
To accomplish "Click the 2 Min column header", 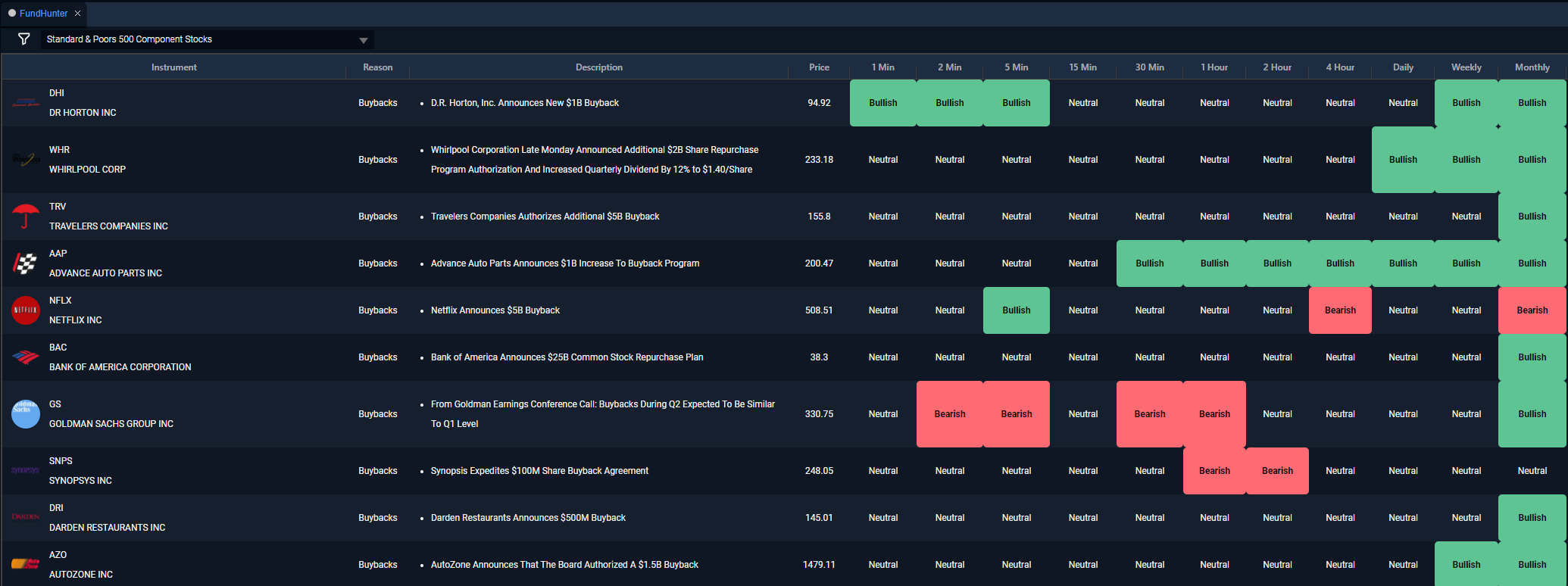I will point(949,67).
